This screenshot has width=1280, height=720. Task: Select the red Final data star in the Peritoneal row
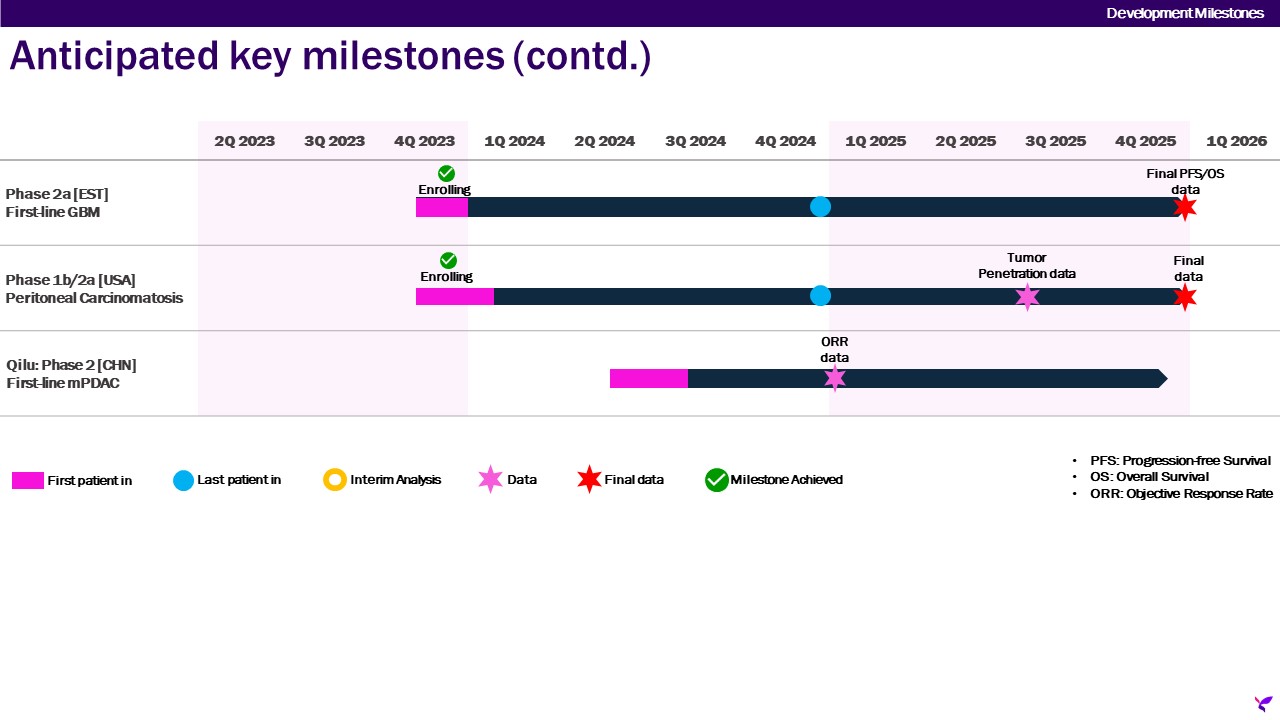[x=1185, y=297]
